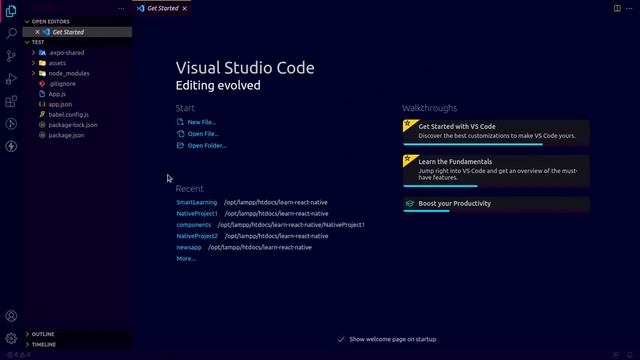Open the Search view icon
Screen dimensions: 640x360
click(11, 33)
